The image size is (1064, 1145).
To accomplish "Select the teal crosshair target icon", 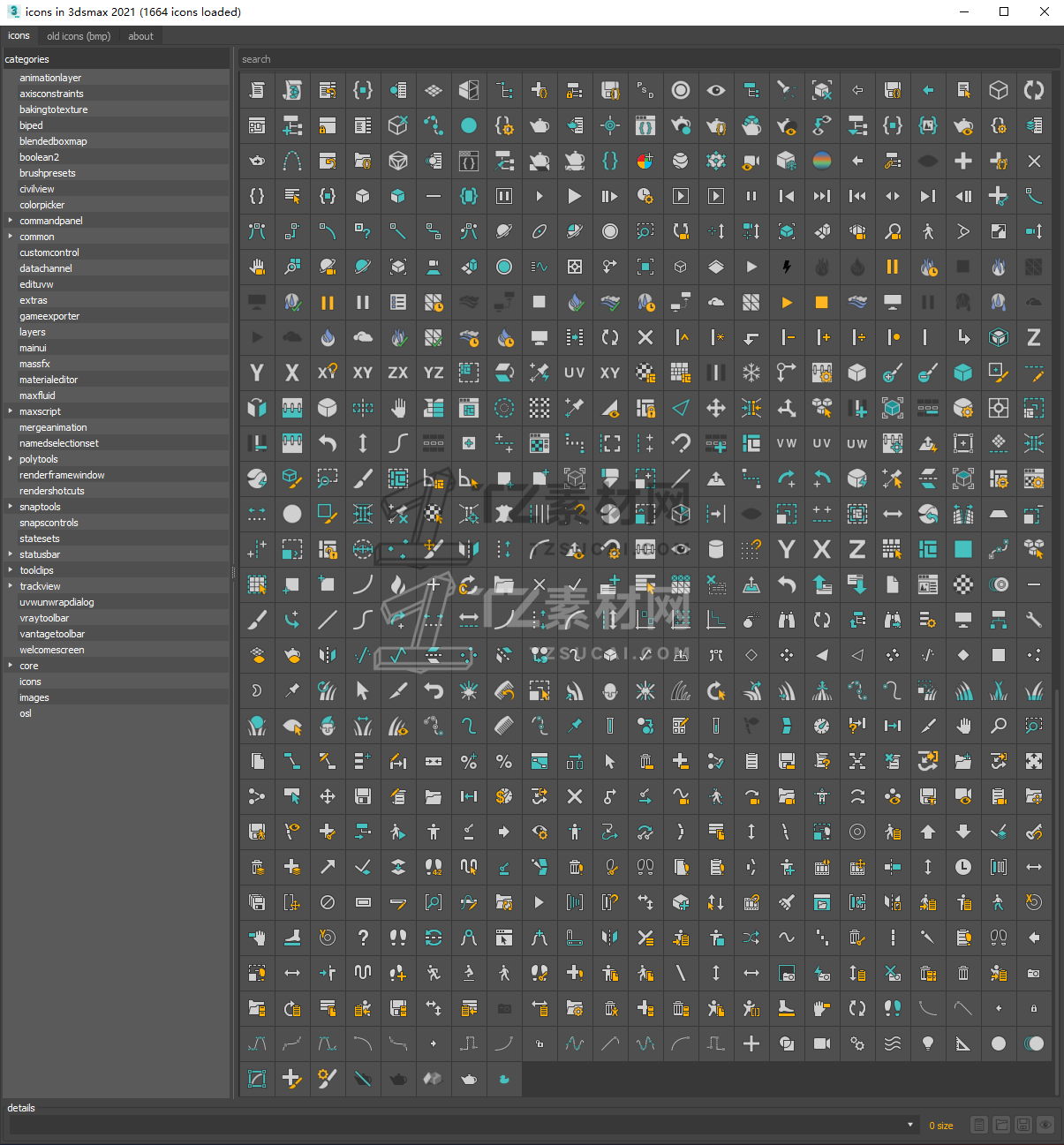I will 610,125.
